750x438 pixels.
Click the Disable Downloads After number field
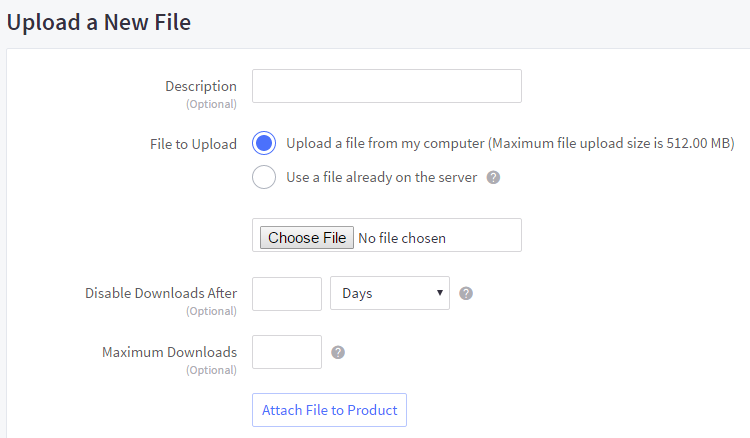[x=286, y=293]
